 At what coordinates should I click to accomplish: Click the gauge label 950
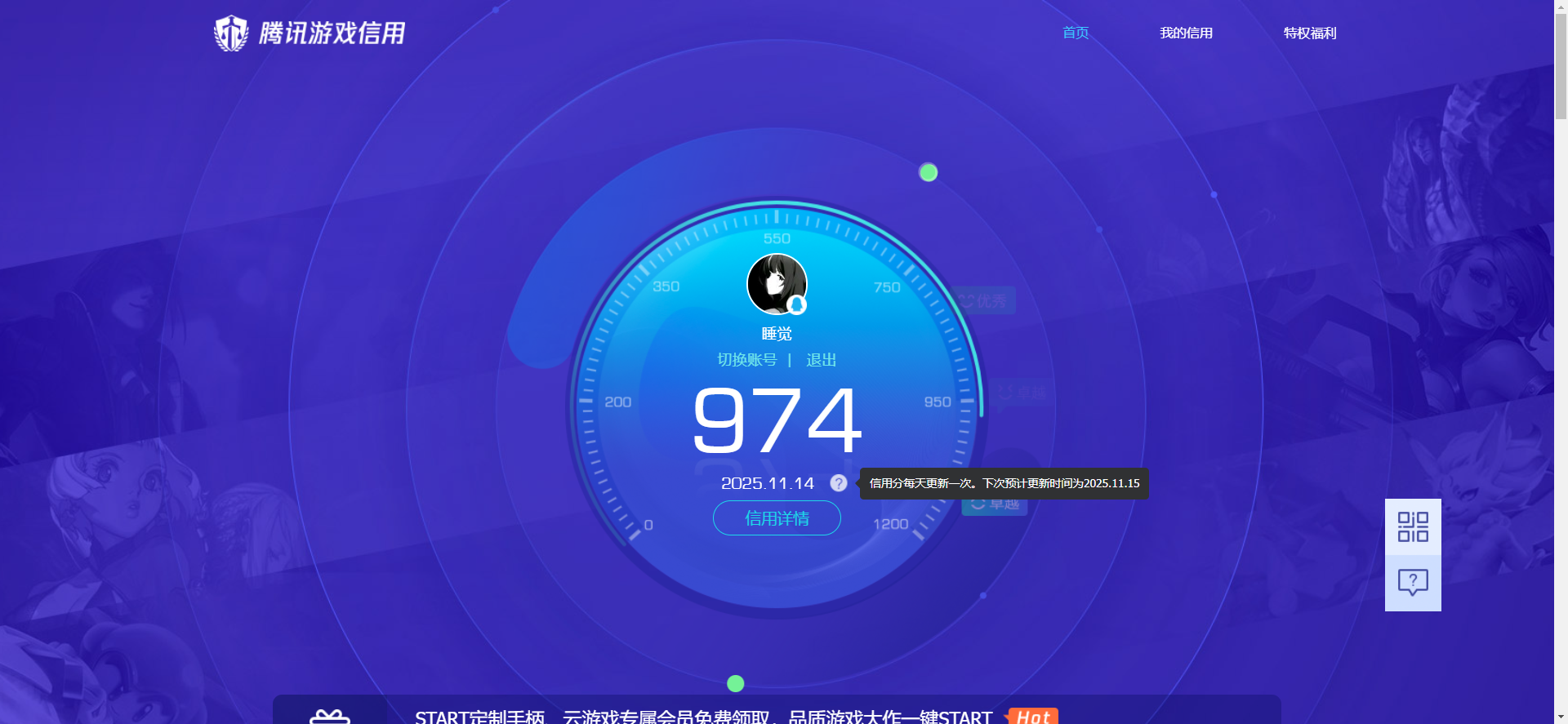[938, 402]
